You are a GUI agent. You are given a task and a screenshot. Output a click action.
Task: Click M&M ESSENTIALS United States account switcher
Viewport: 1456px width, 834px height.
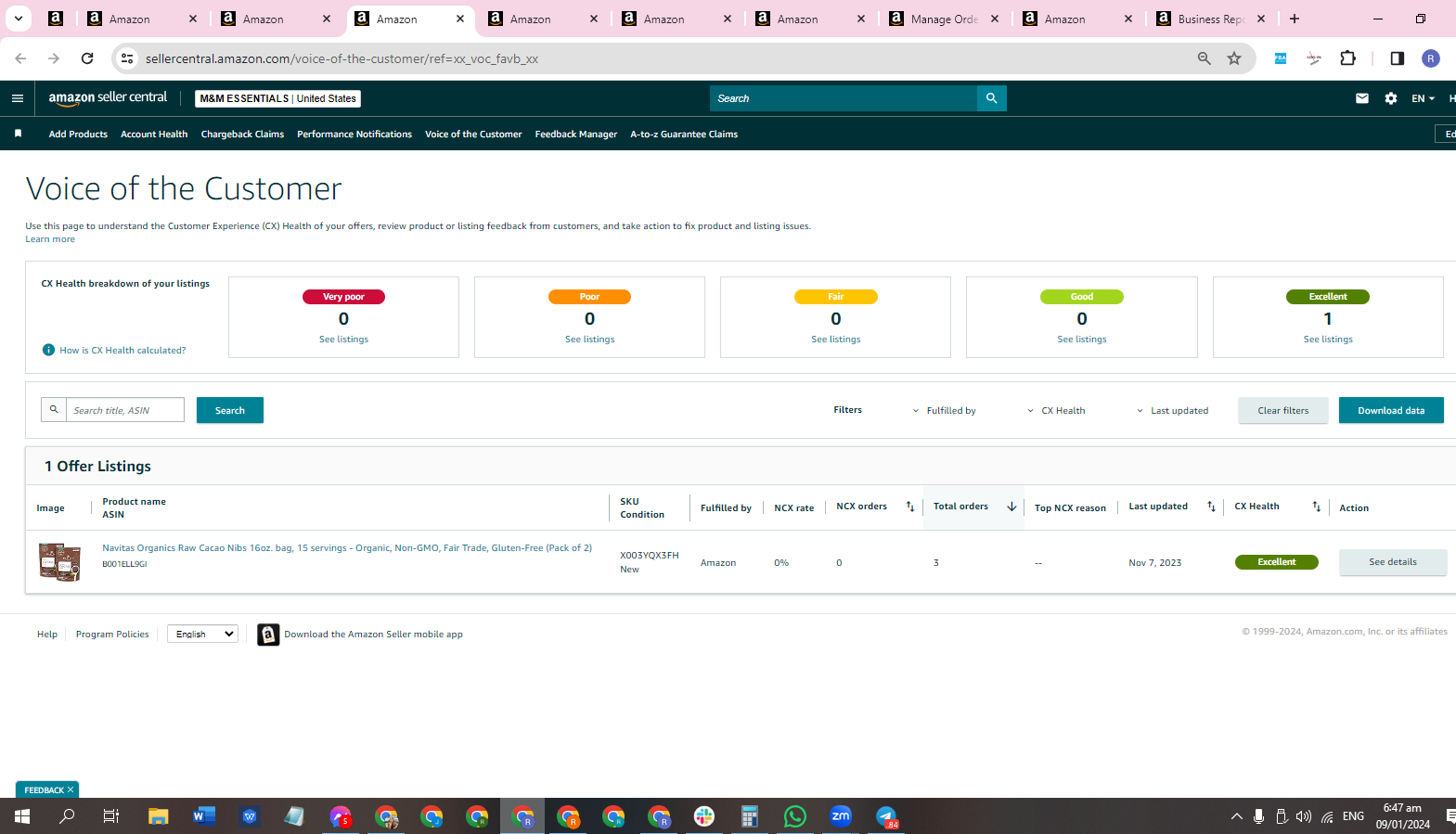278,98
